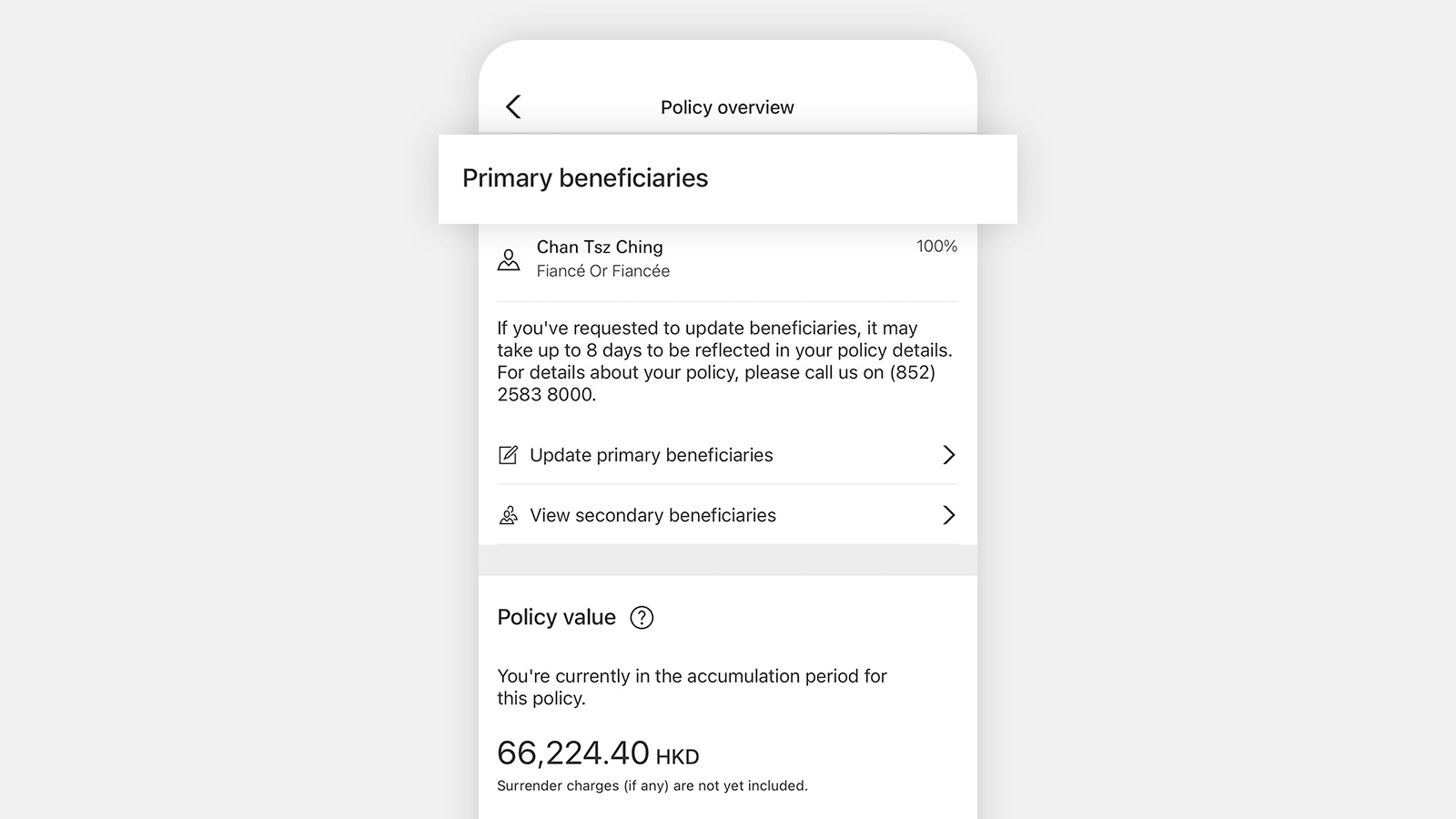The height and width of the screenshot is (819, 1456).
Task: Click the pencil edit icon for updating beneficiaries
Action: pos(508,455)
